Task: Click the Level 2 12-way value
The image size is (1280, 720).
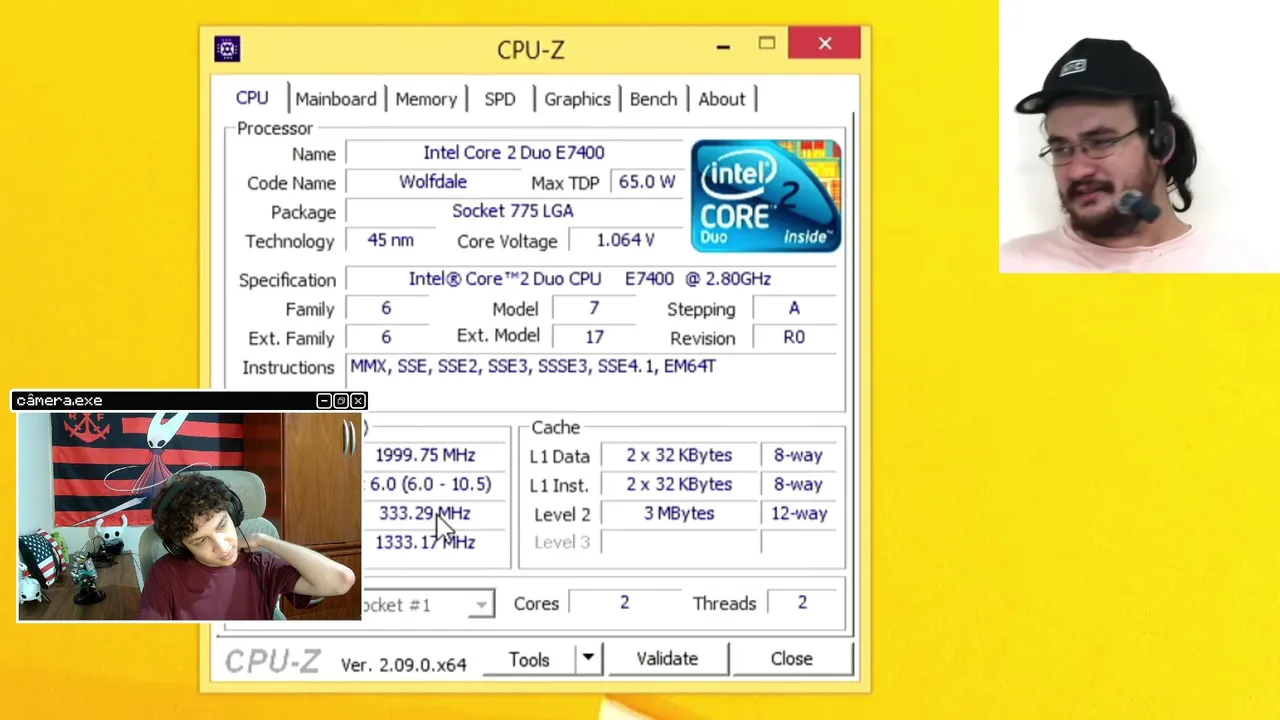Action: click(x=798, y=513)
